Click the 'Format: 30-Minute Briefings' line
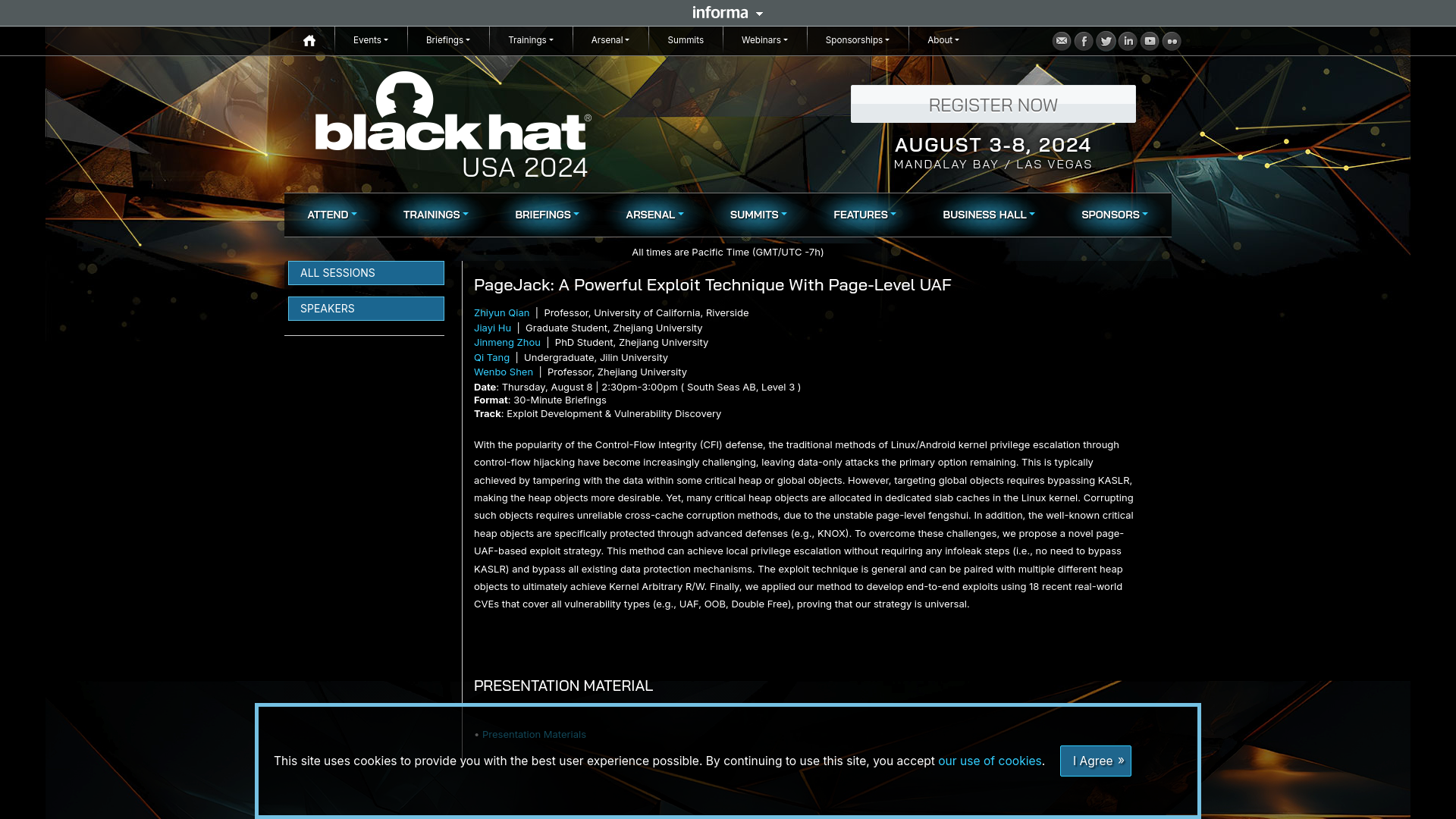This screenshot has height=819, width=1456. click(540, 400)
